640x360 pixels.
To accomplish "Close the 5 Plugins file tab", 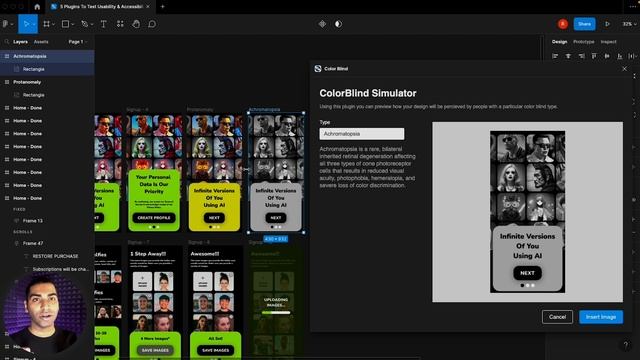I will tap(148, 7).
